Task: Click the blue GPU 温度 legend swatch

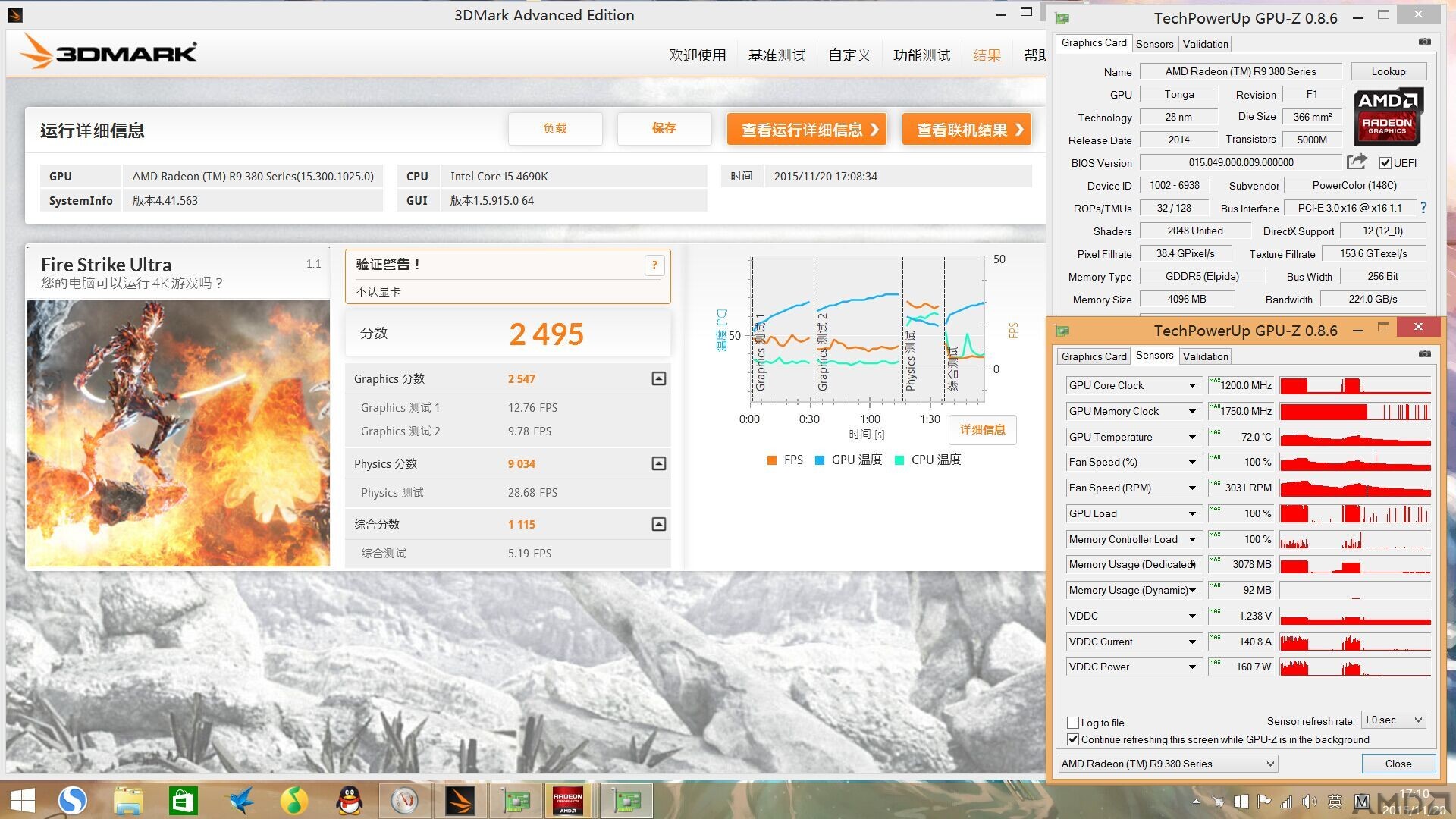Action: click(820, 460)
